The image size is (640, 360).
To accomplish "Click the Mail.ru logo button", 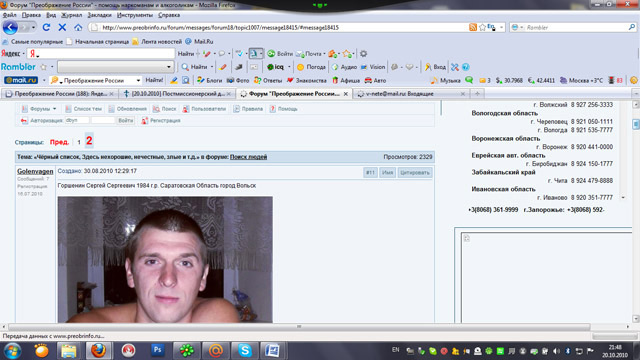I will (x=21, y=80).
